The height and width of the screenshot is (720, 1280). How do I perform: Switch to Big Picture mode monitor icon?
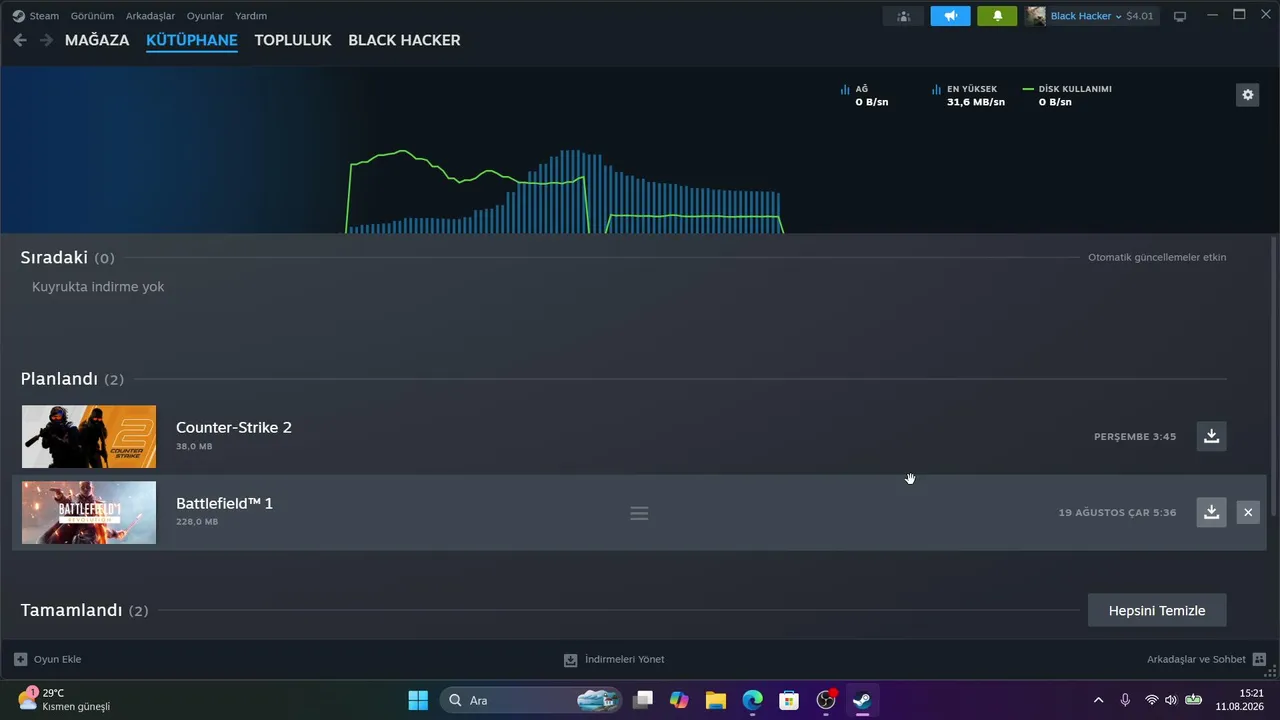tap(1180, 16)
